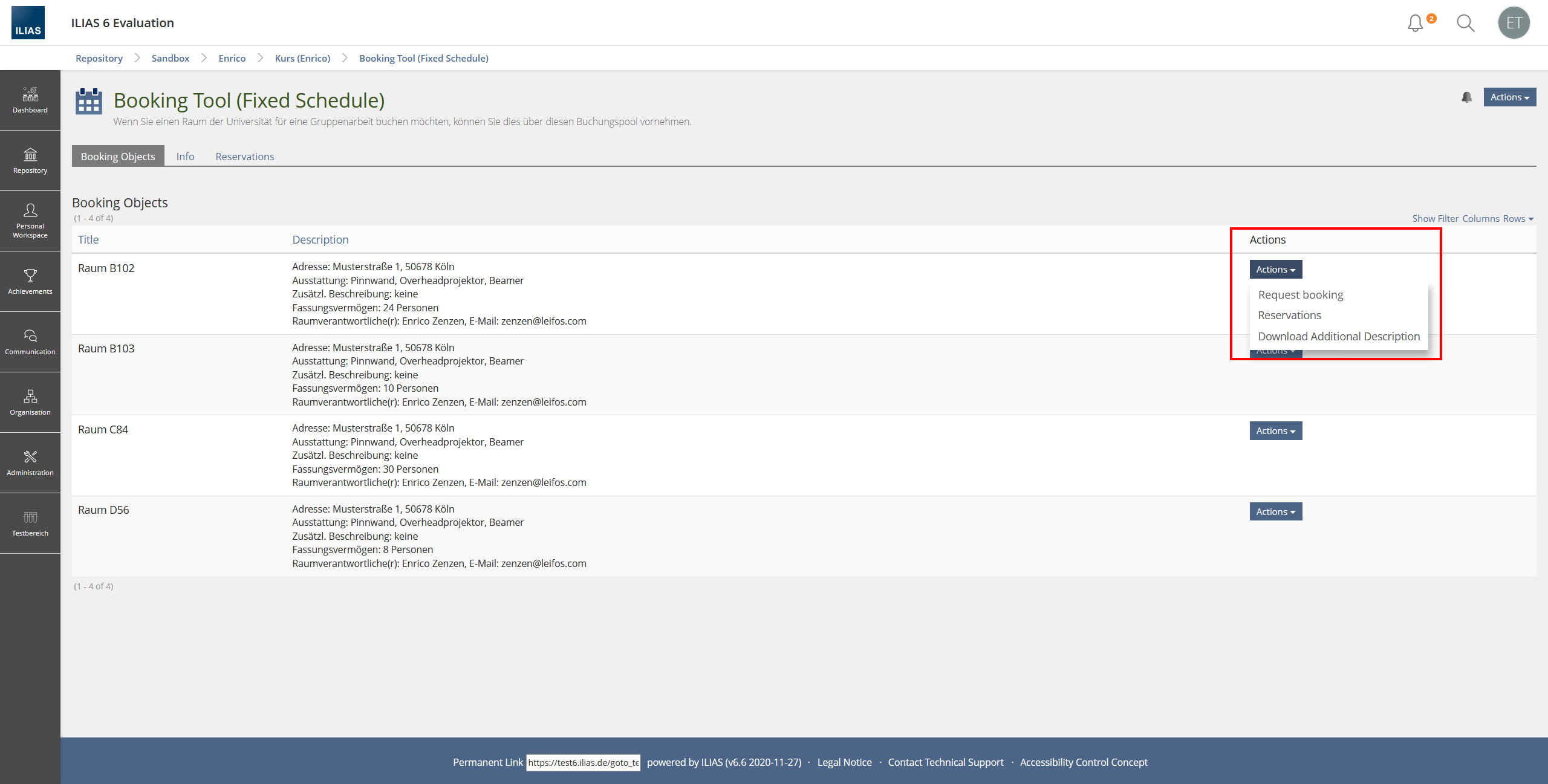Click the Show Filter link
Screen dimensions: 1548x784
click(1435, 219)
